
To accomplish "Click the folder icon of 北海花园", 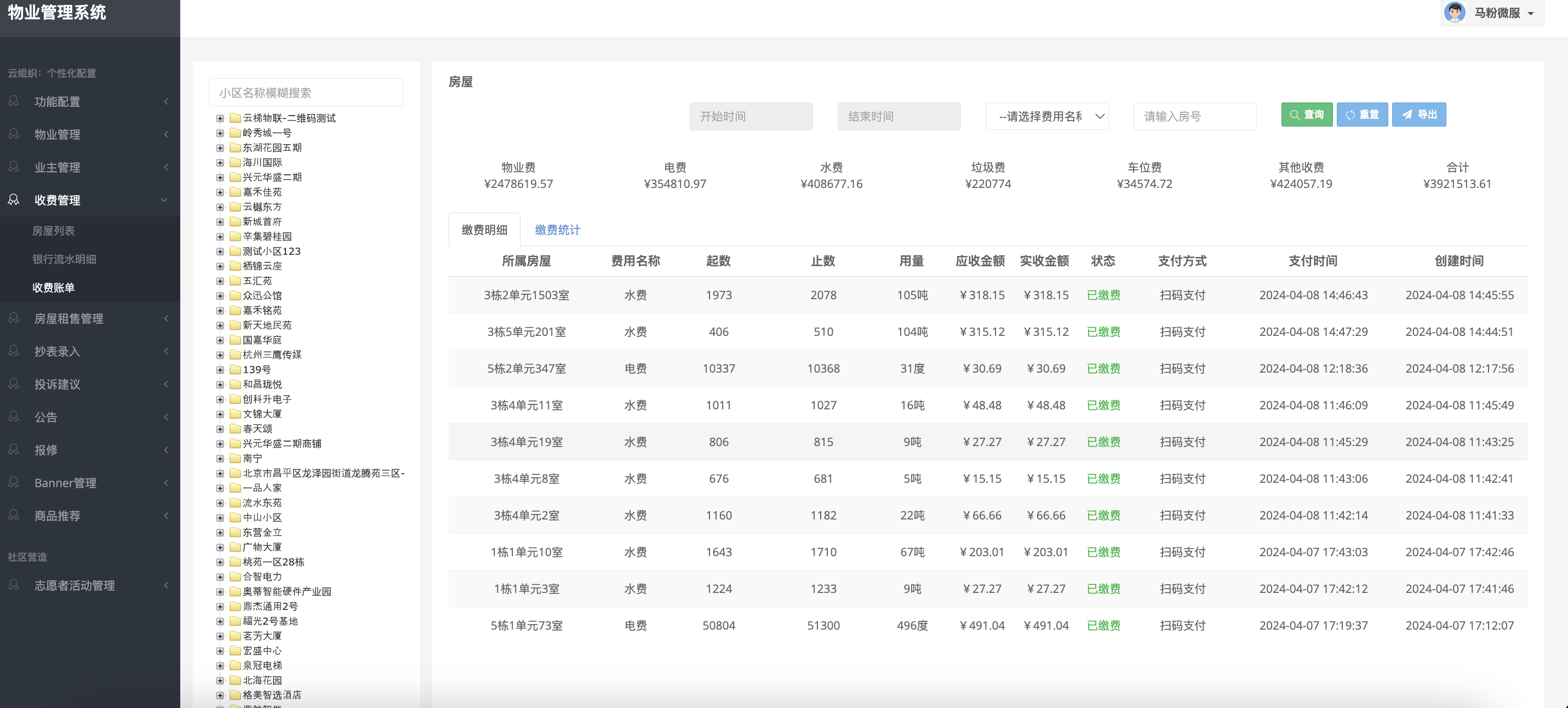I will click(235, 680).
